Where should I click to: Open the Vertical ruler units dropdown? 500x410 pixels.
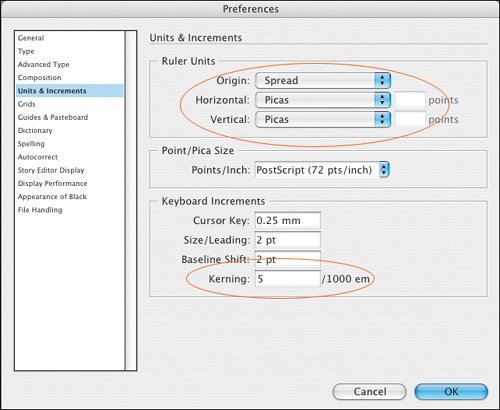pos(323,119)
